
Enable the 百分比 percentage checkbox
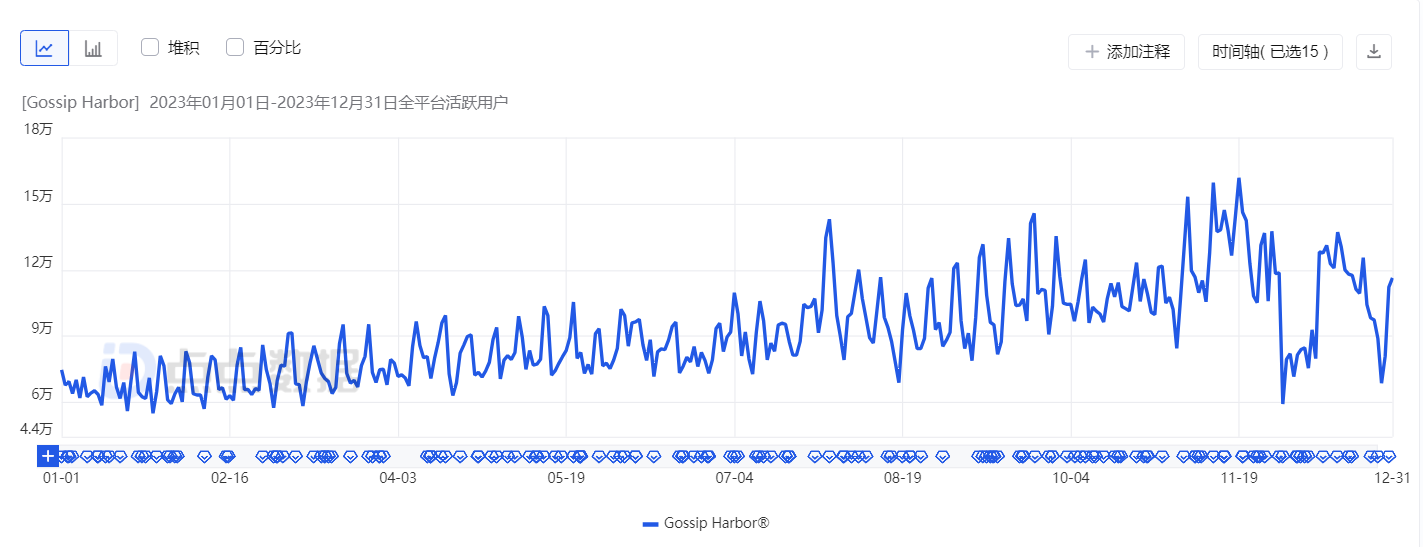click(236, 47)
